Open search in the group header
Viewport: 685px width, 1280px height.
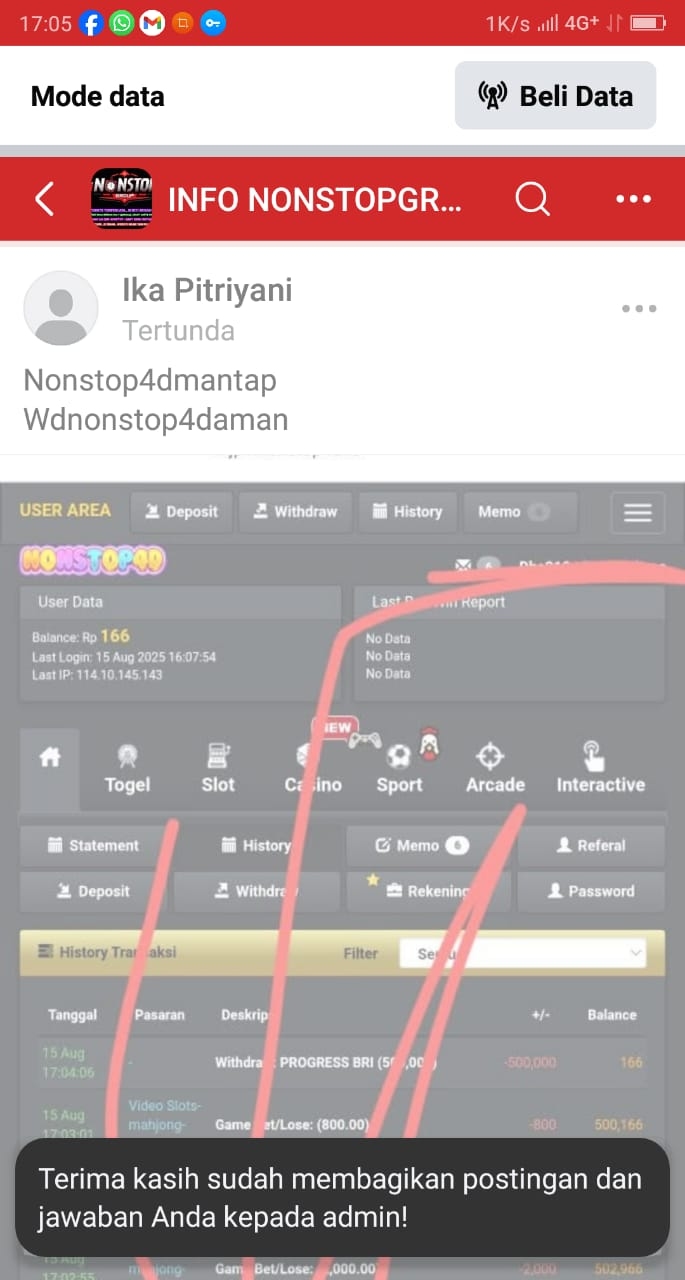point(532,199)
